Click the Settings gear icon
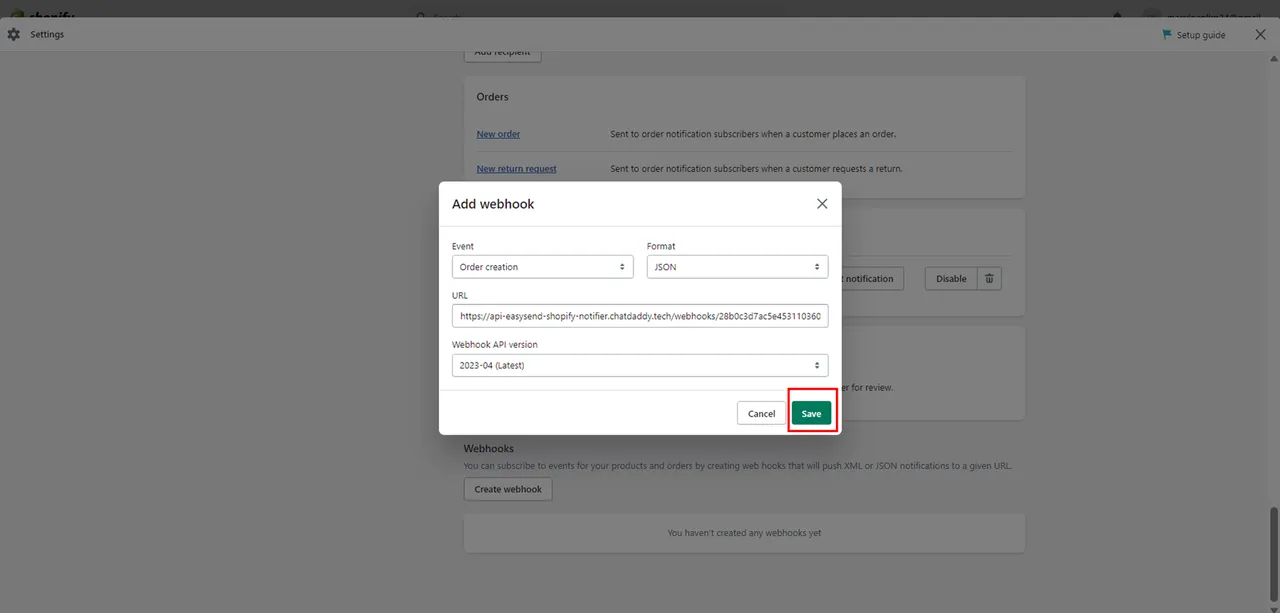Screen dimensions: 1280x613 point(14,35)
